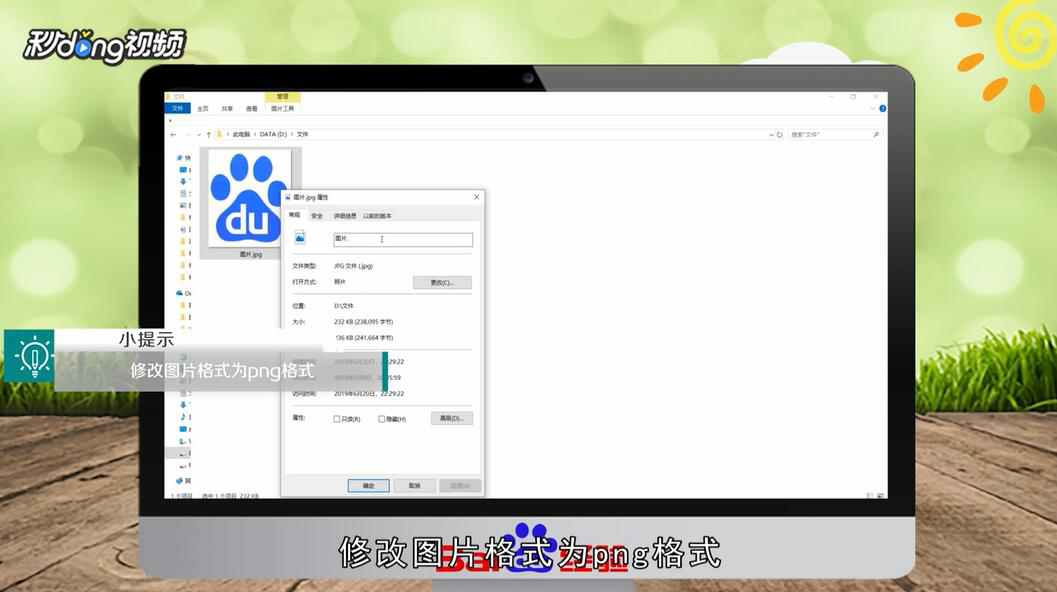Viewport: 1057px width, 592px height.
Task: Click the D:\文件 location value
Action: point(344,306)
